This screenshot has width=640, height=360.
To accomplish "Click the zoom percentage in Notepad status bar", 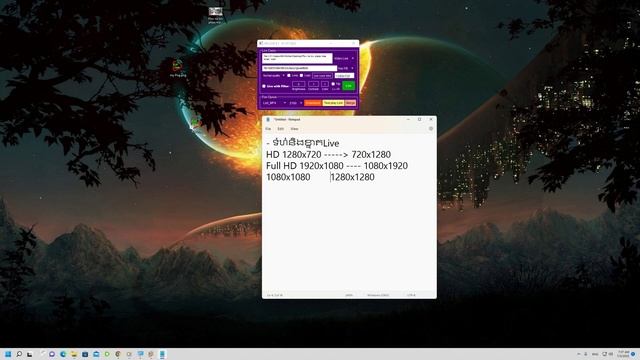I will 349,295.
